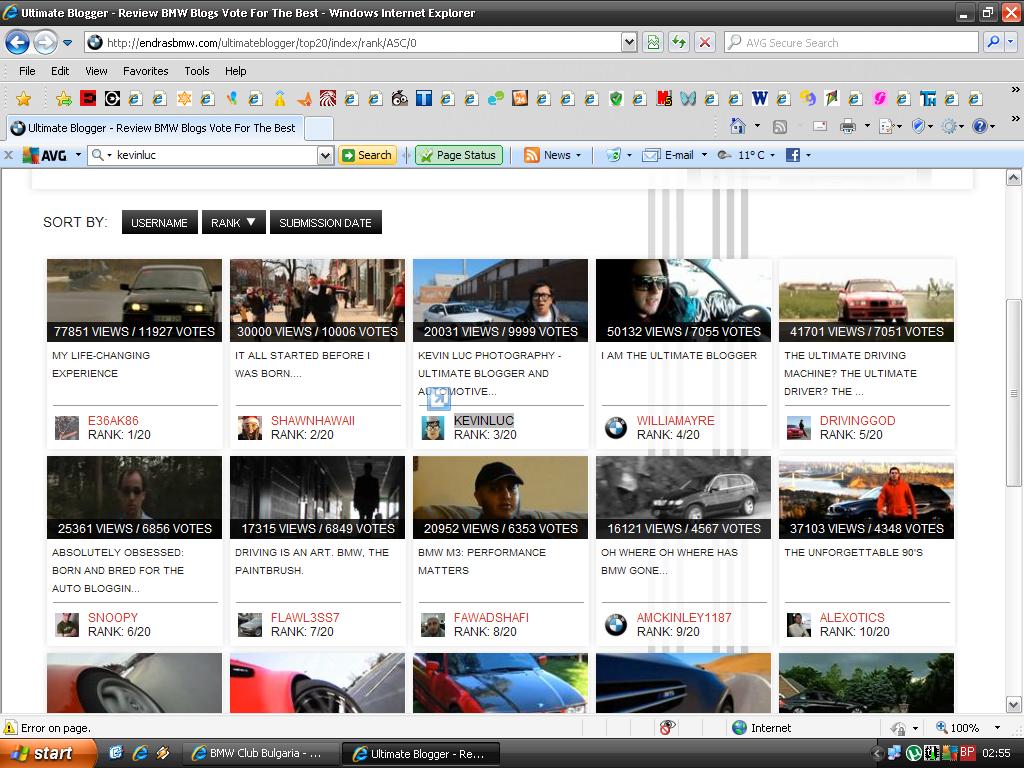The width and height of the screenshot is (1024, 768).
Task: Open the Safety shield icon menu
Action: coord(918,126)
